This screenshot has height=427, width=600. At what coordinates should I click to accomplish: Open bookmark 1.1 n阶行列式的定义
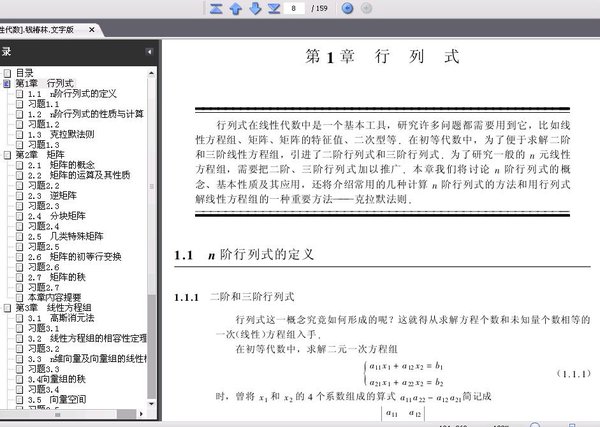pyautogui.click(x=72, y=93)
